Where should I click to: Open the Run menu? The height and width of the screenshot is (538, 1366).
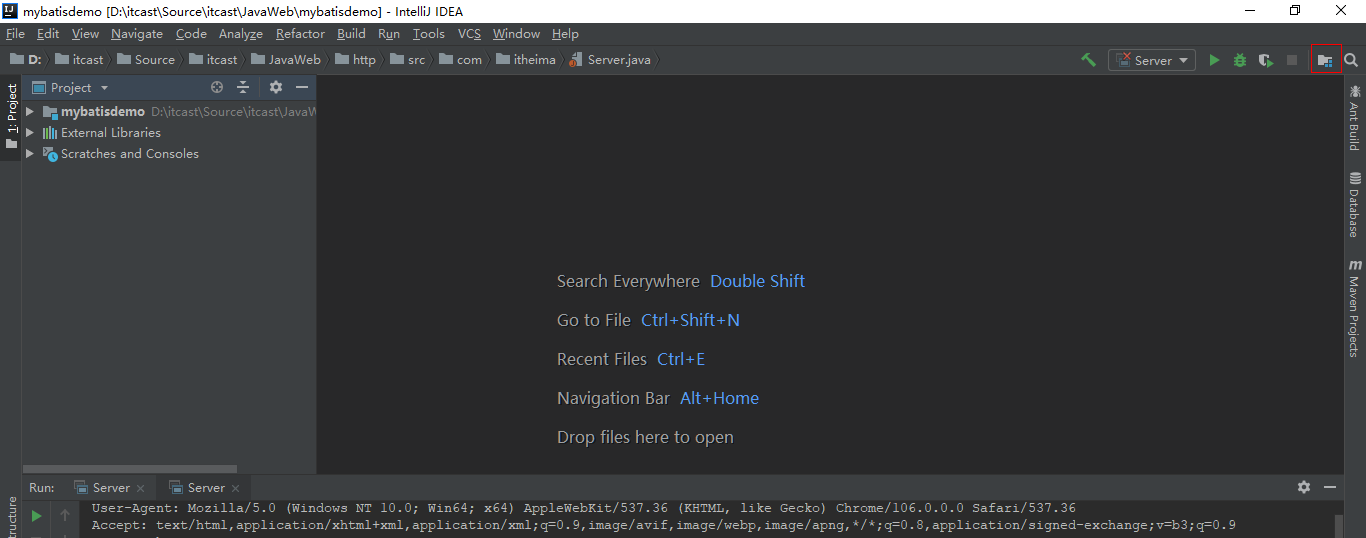(x=389, y=34)
